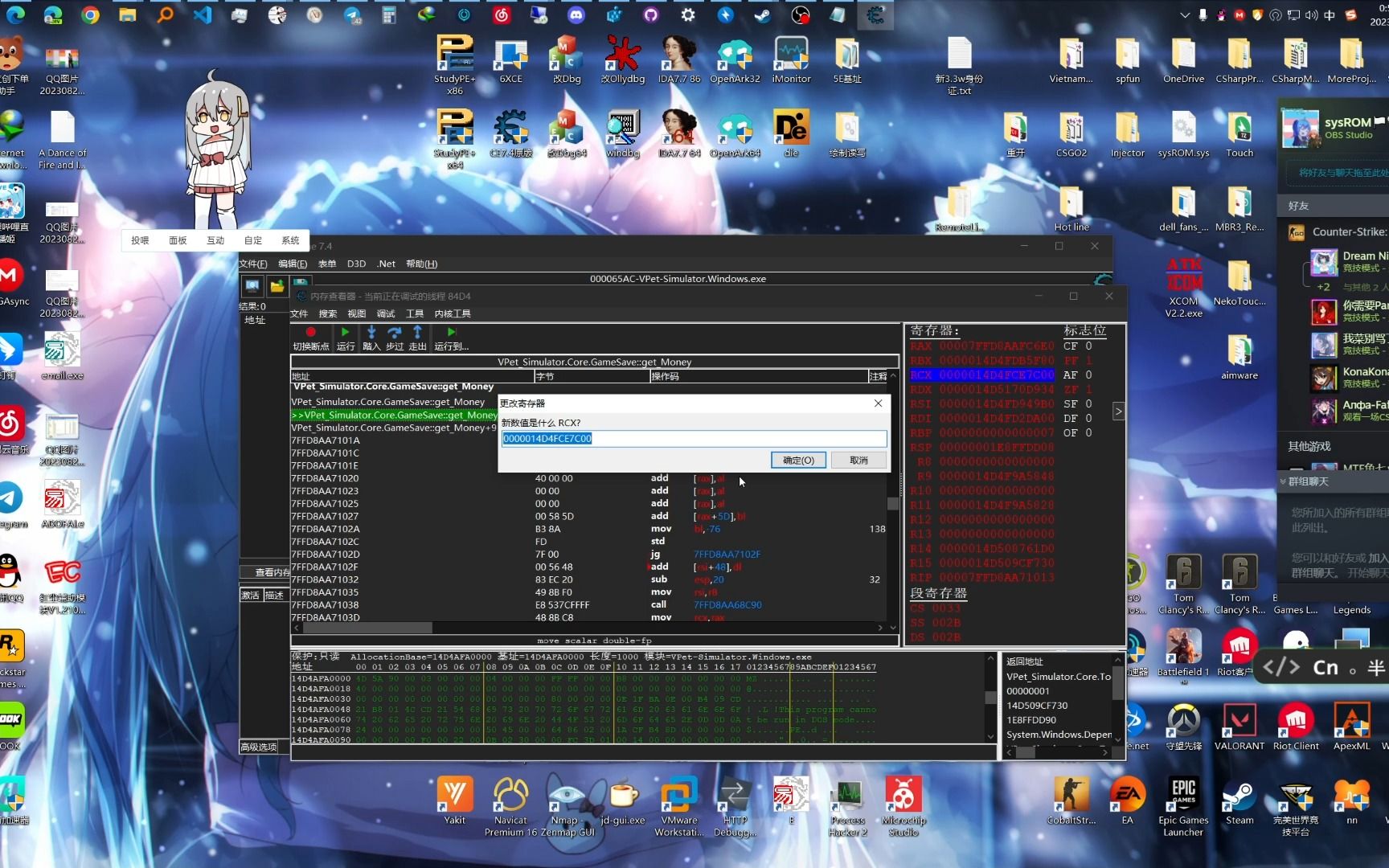Open the StudyPE+ x86 desktop shortcut

point(455,65)
